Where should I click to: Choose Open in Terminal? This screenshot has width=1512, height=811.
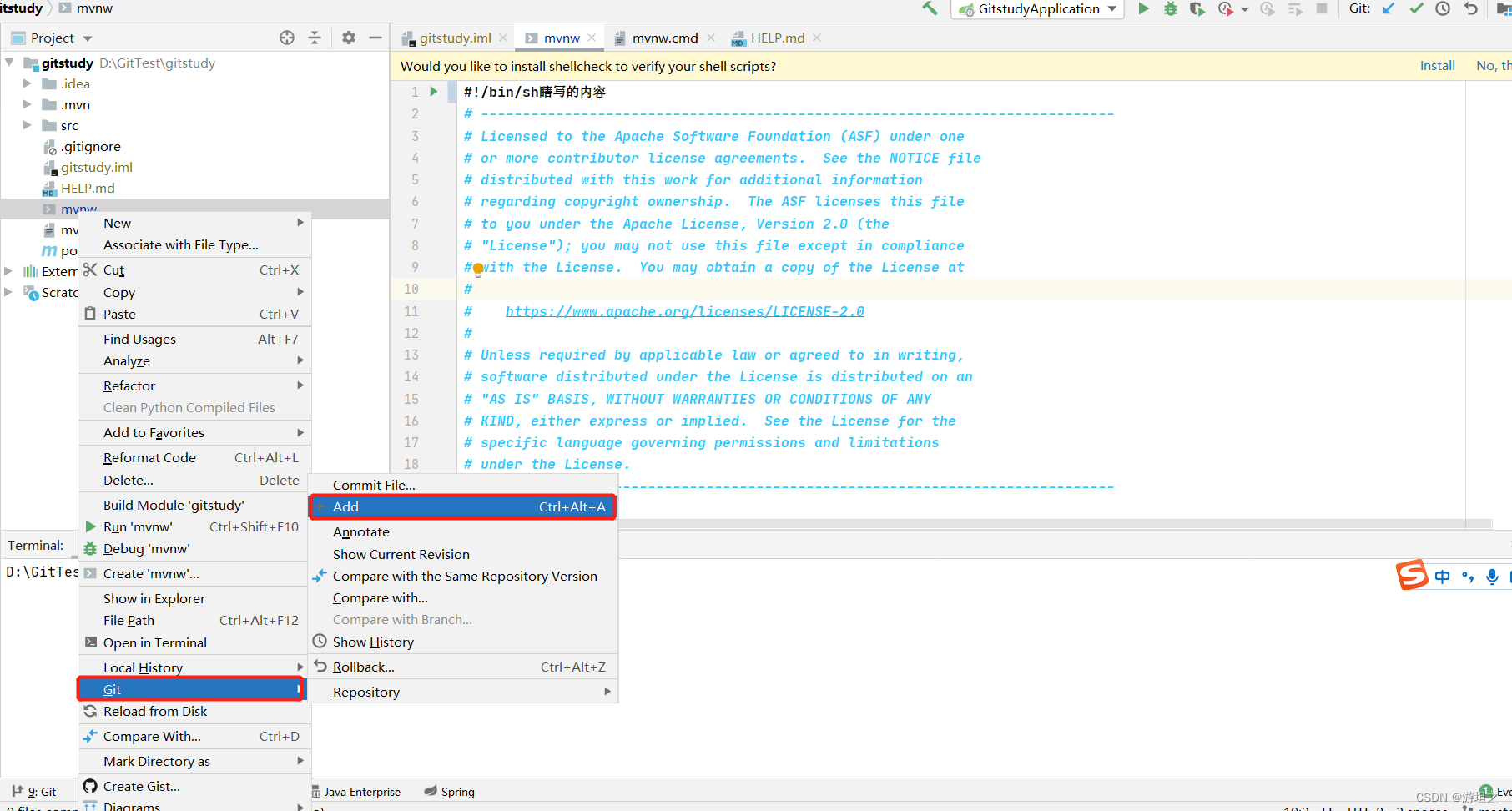[194, 643]
